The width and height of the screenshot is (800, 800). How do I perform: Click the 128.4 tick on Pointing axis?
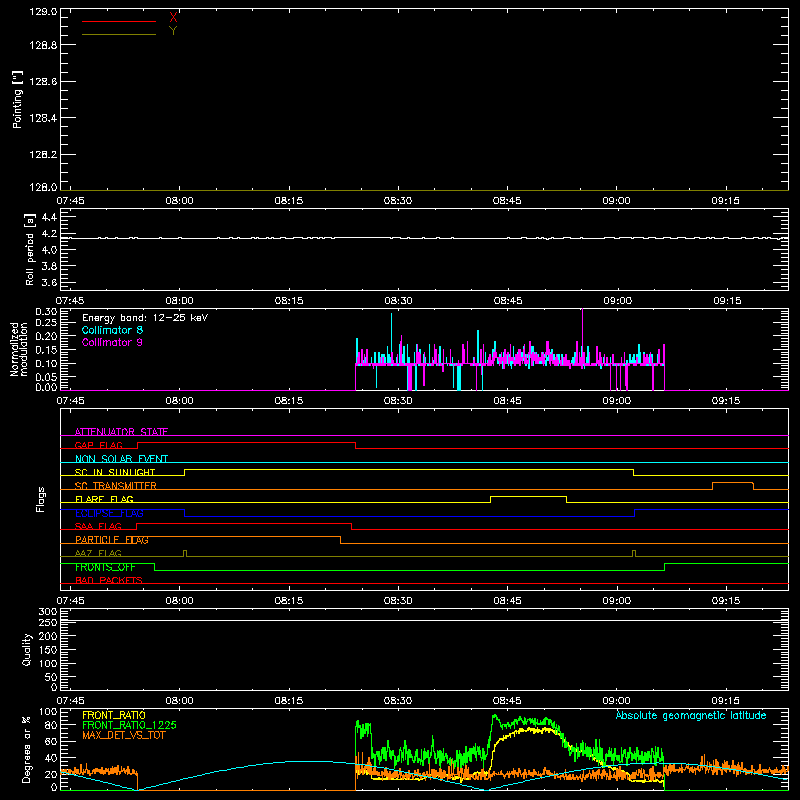(43, 118)
